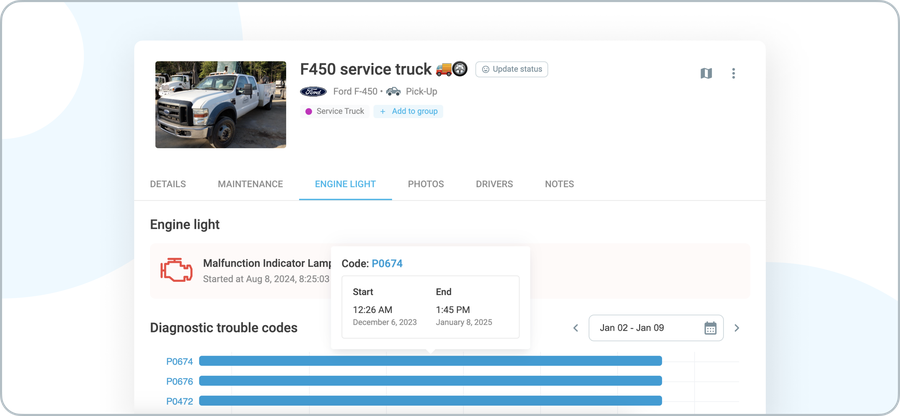Click the calendar icon in date picker
This screenshot has width=900, height=416.
tap(710, 328)
